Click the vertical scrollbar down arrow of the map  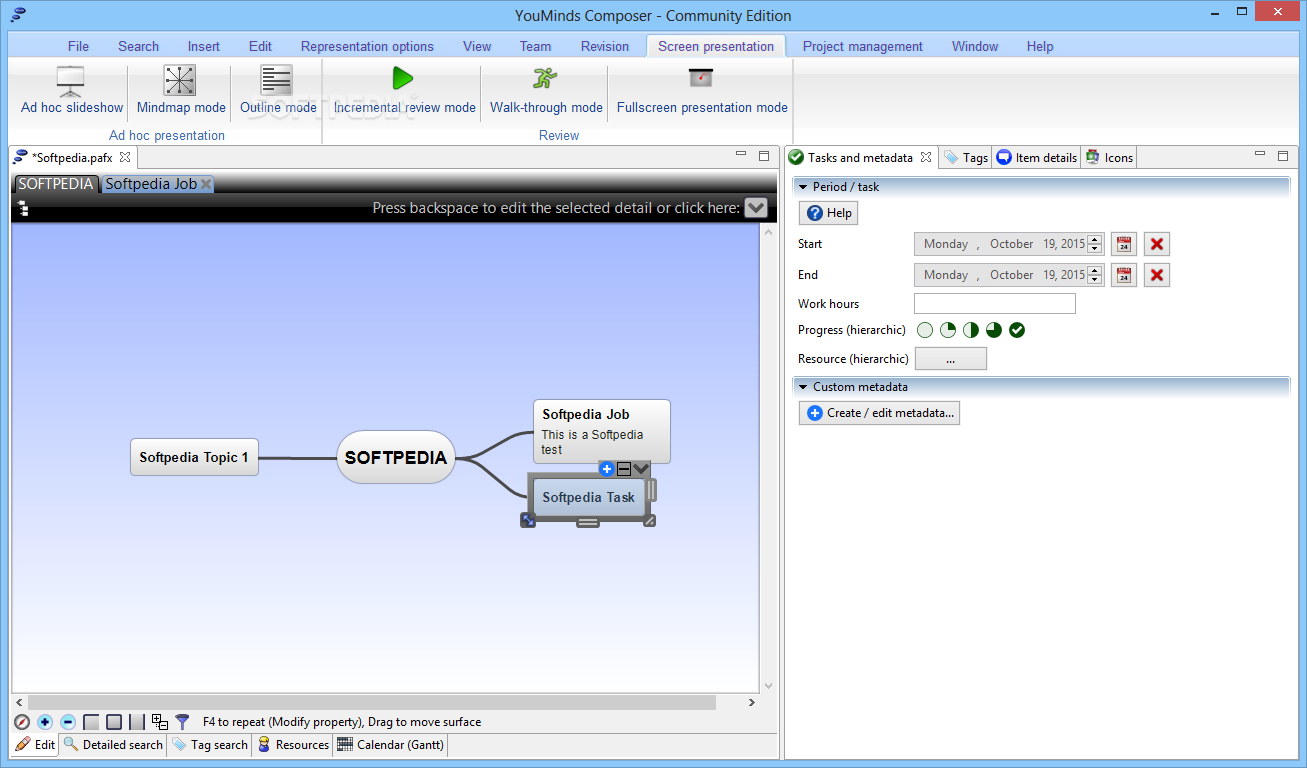coord(768,686)
